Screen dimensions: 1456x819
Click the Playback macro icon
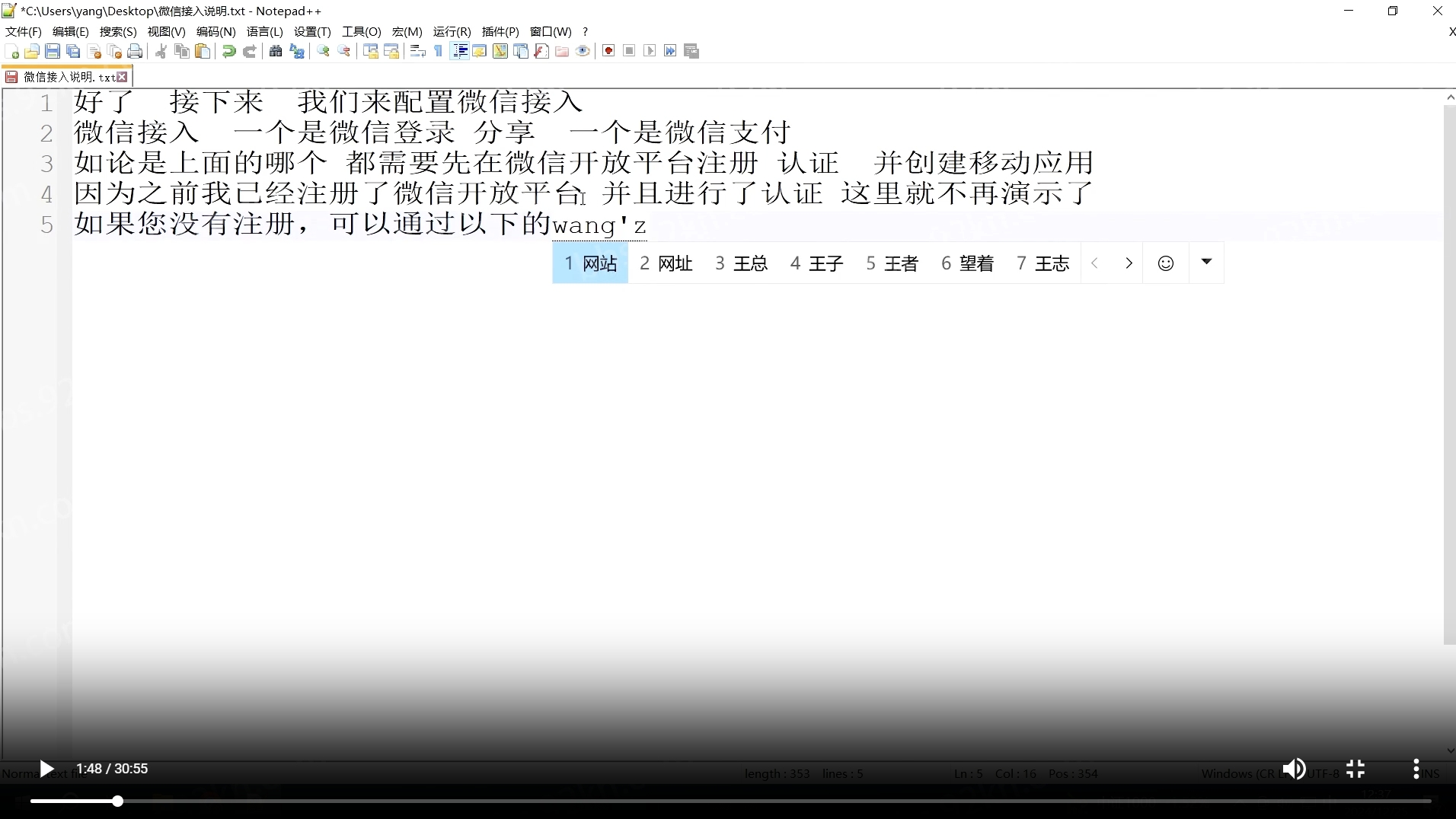click(x=650, y=51)
